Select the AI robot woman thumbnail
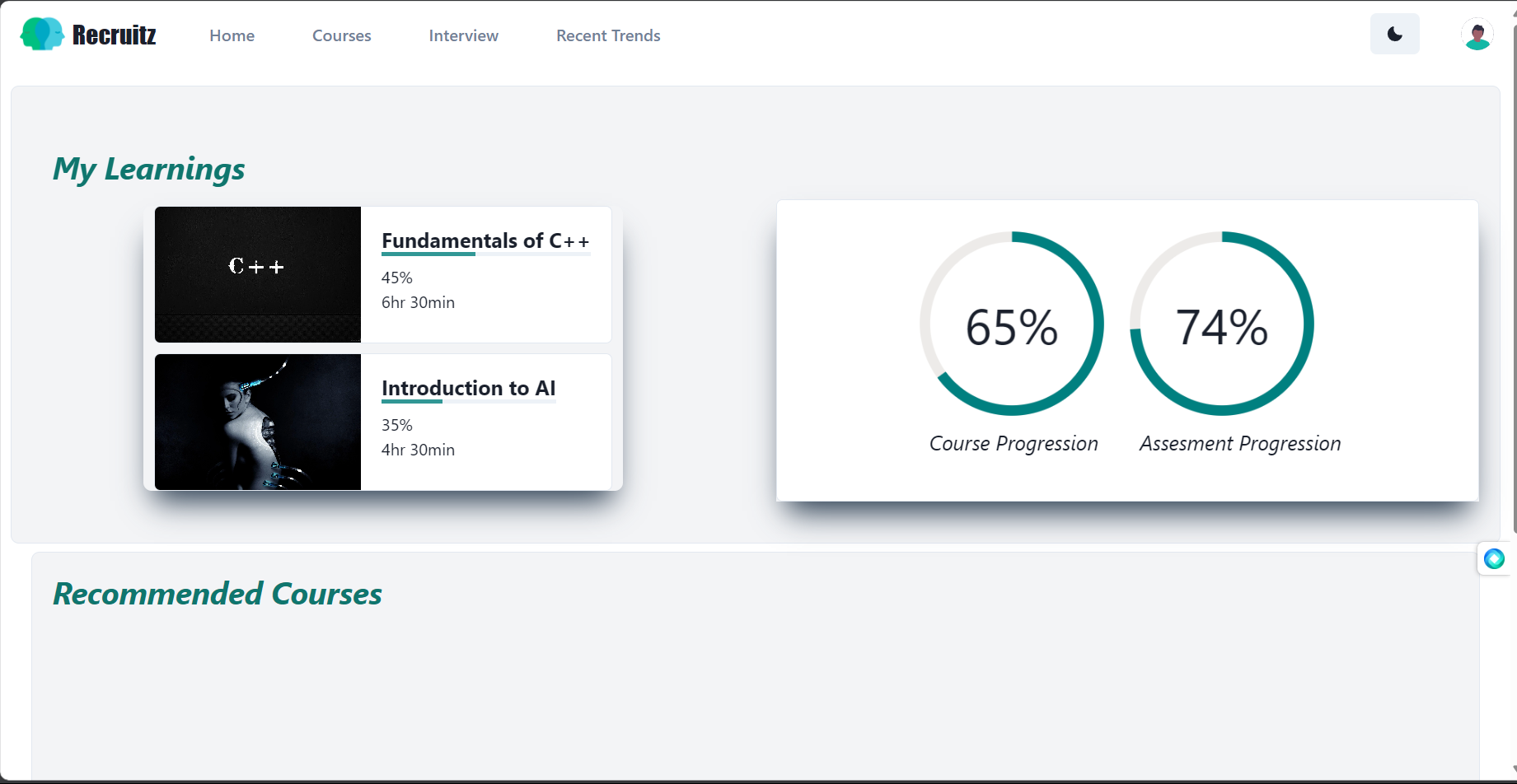Viewport: 1517px width, 784px height. pos(258,422)
